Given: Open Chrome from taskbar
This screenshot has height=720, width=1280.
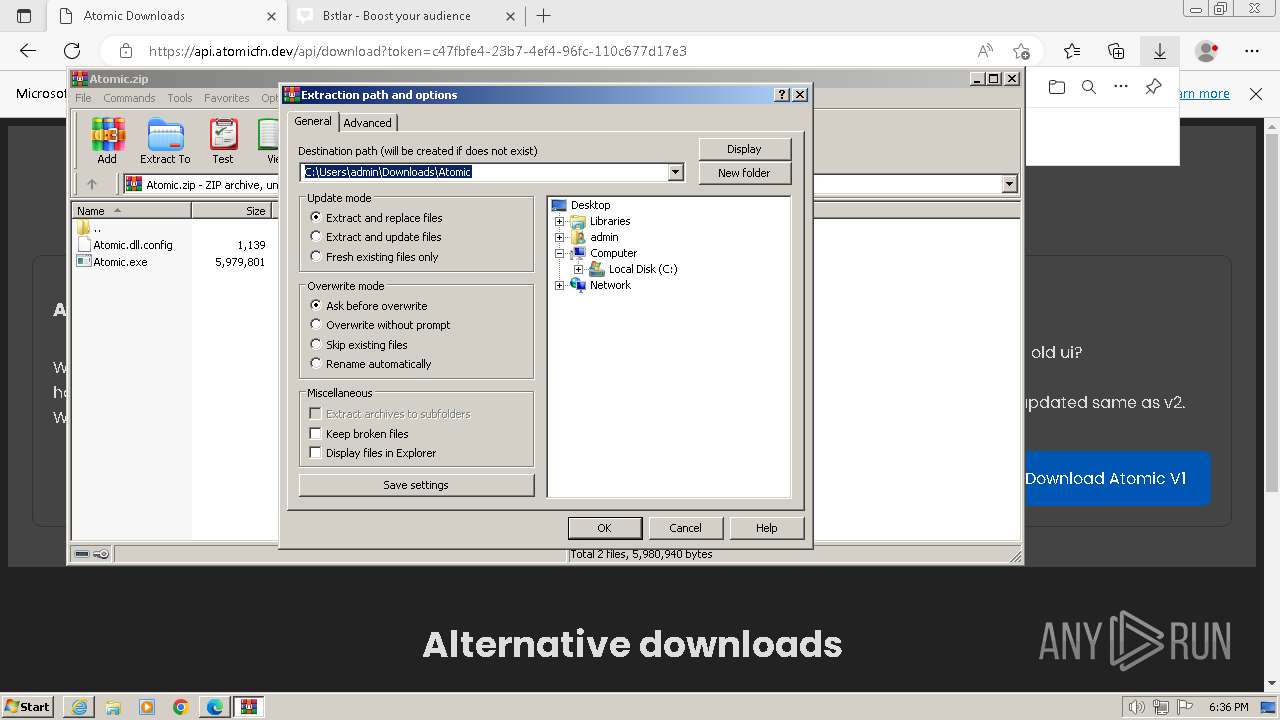Looking at the screenshot, I should [181, 707].
